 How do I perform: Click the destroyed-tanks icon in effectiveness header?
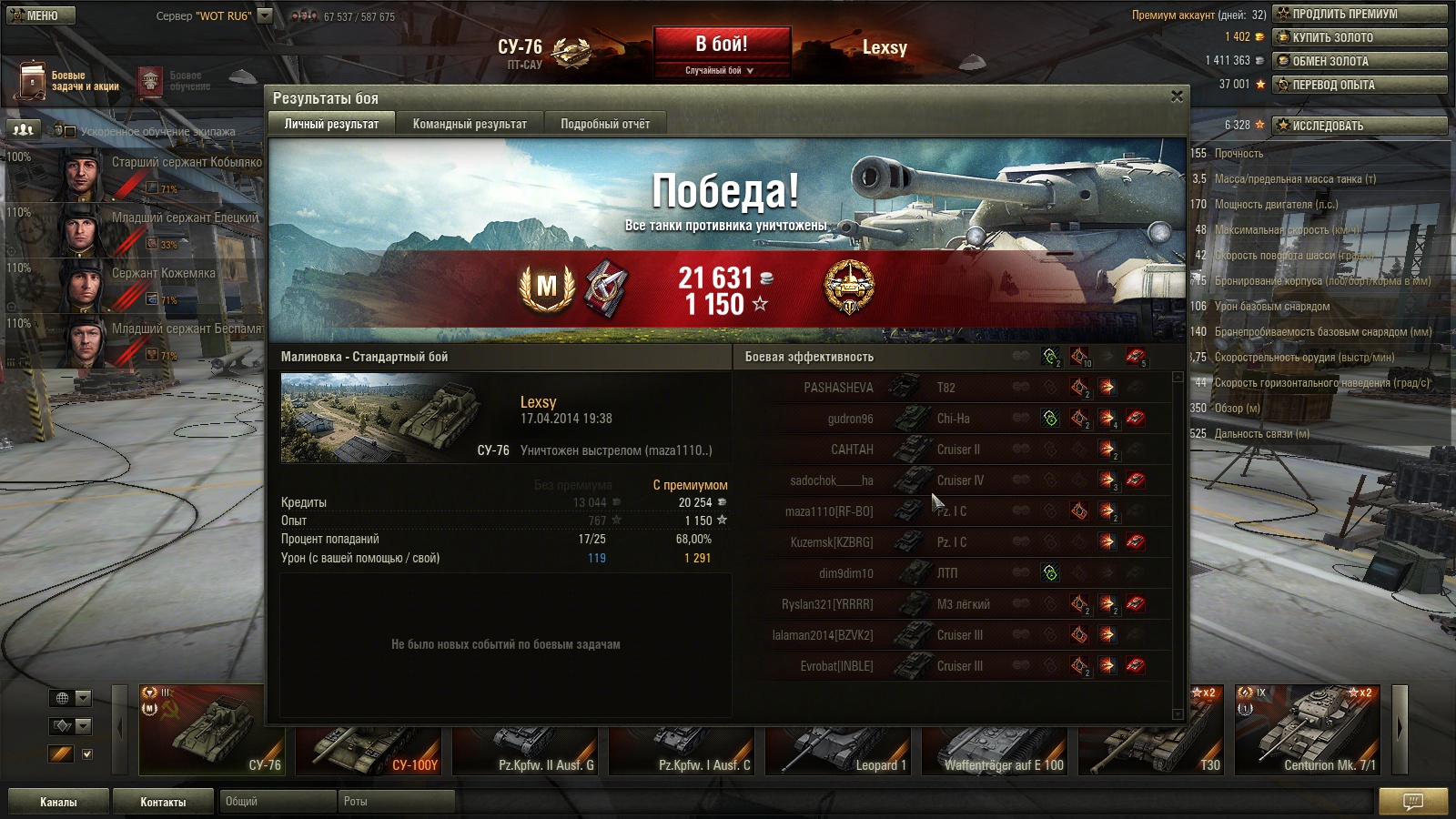tap(1135, 357)
